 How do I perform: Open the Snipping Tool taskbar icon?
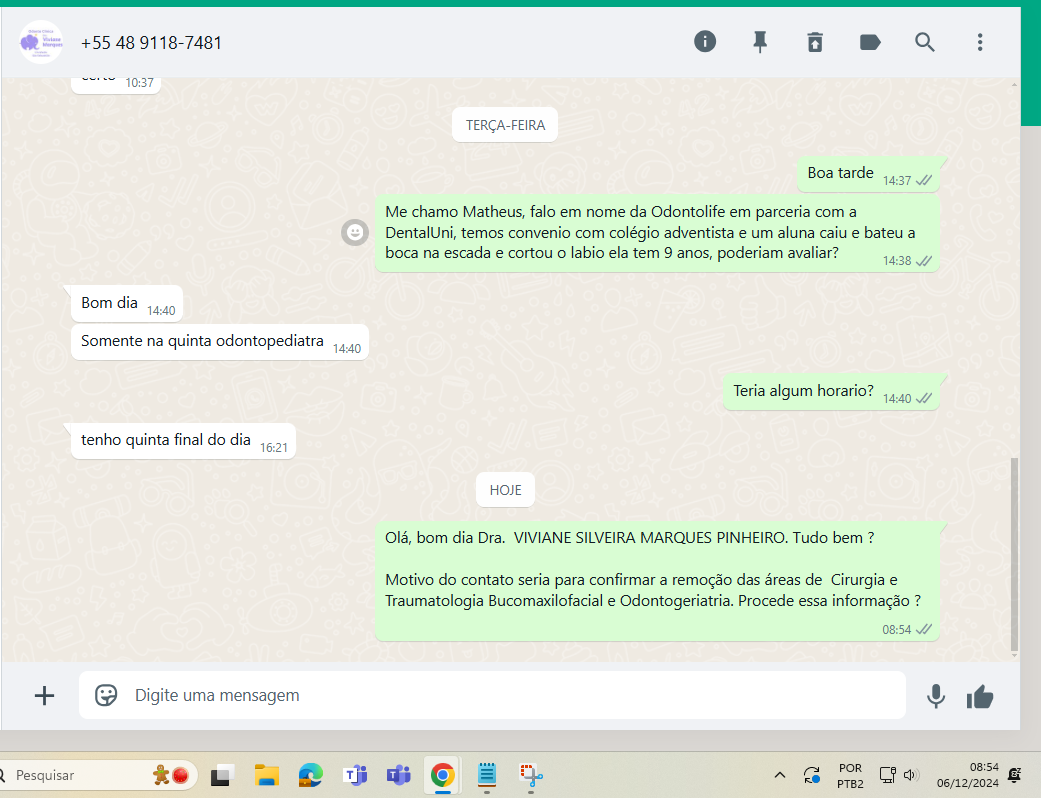tap(530, 775)
